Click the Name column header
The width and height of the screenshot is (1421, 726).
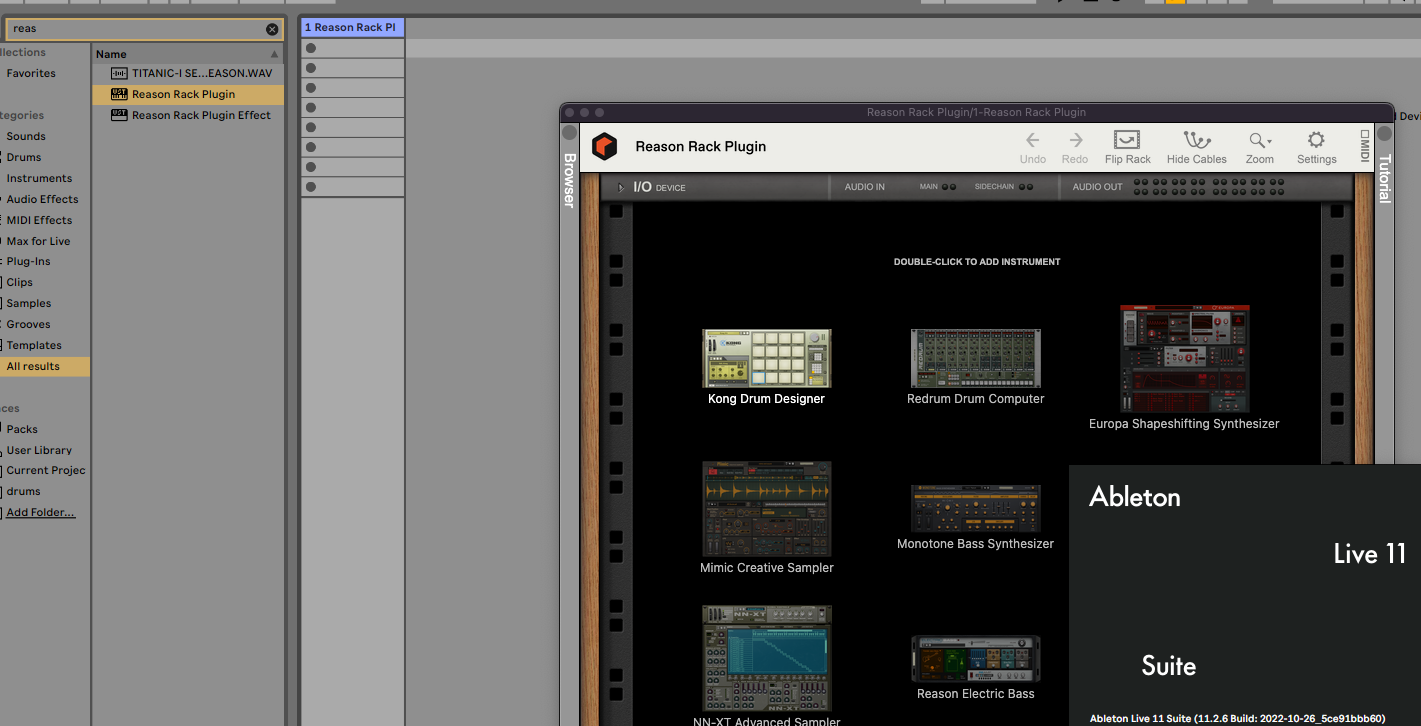[x=188, y=54]
